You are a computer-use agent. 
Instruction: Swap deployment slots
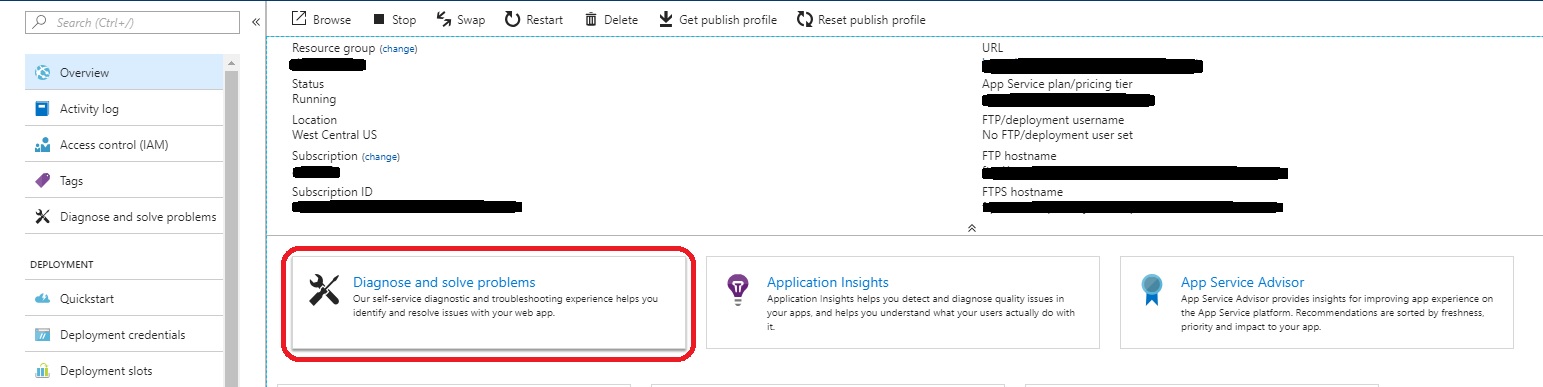click(461, 19)
